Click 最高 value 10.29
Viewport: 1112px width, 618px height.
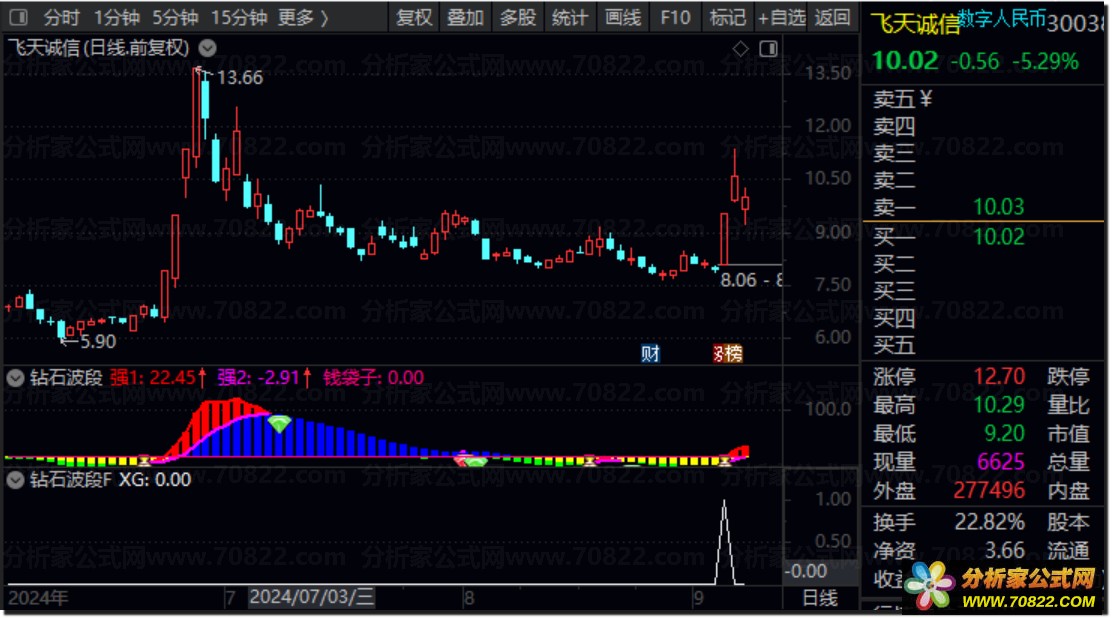(999, 404)
